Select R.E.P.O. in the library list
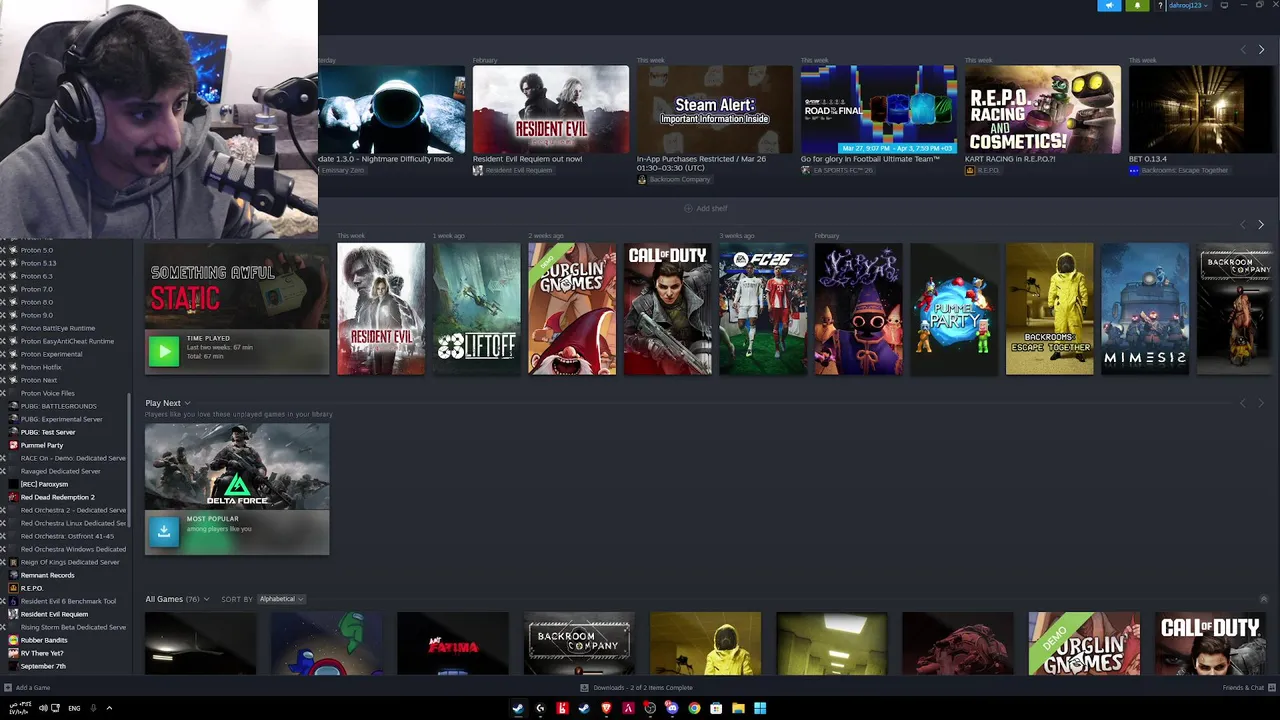The height and width of the screenshot is (720, 1280). [x=31, y=588]
